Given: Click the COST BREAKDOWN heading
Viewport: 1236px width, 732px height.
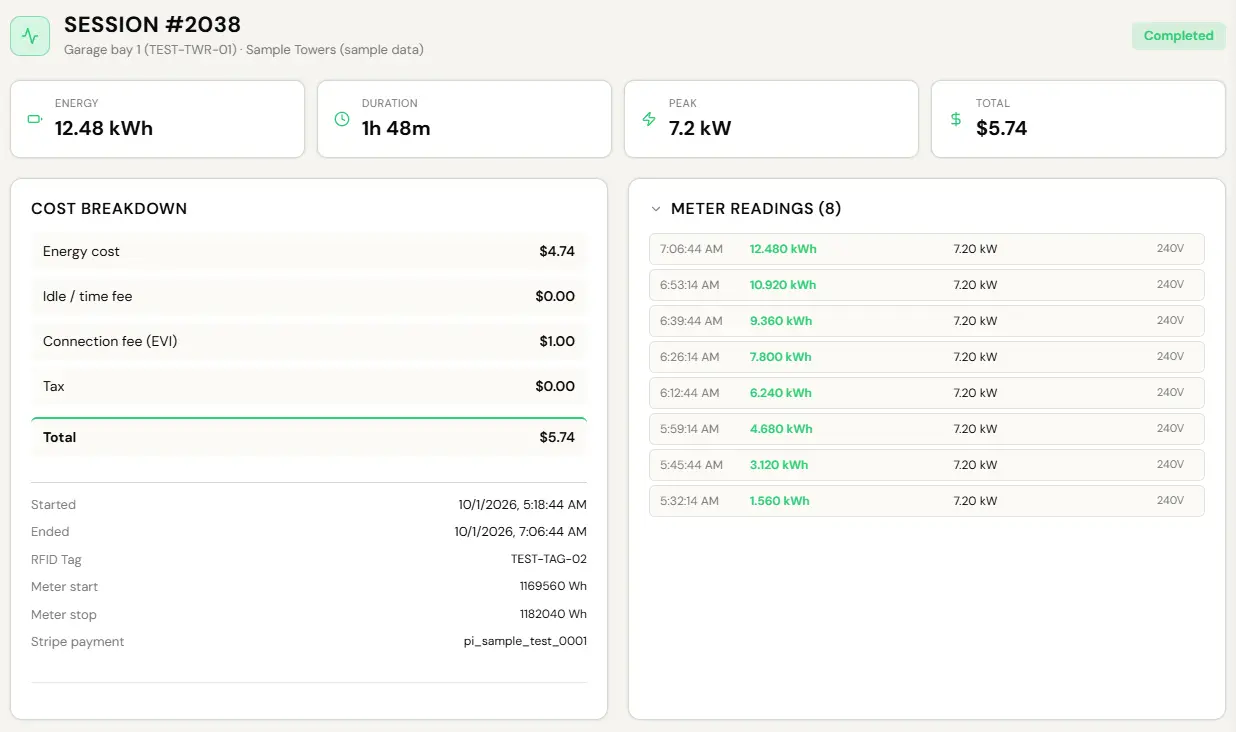Looking at the screenshot, I should [109, 209].
